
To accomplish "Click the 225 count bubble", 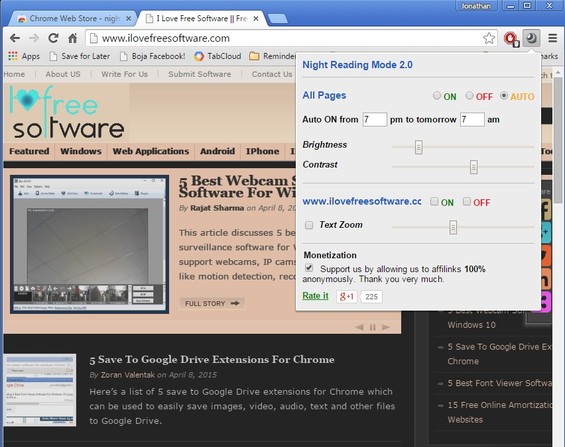I will 371,297.
